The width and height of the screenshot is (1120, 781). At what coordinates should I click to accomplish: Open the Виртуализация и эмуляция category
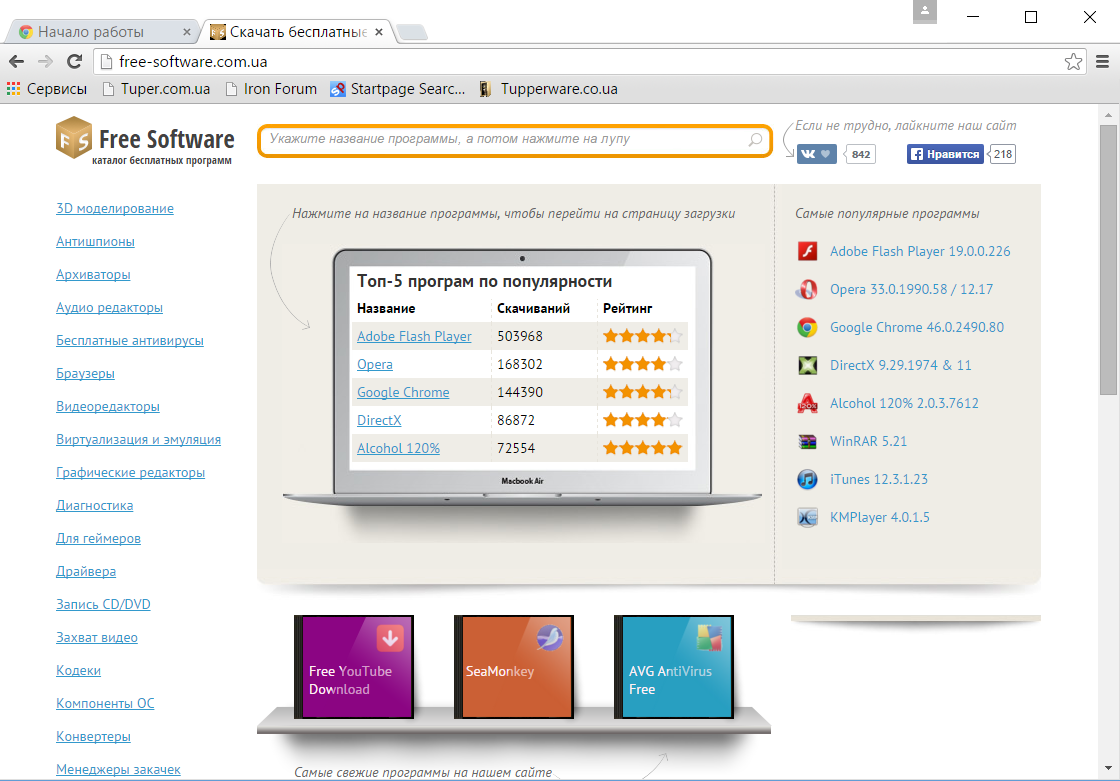tap(139, 439)
